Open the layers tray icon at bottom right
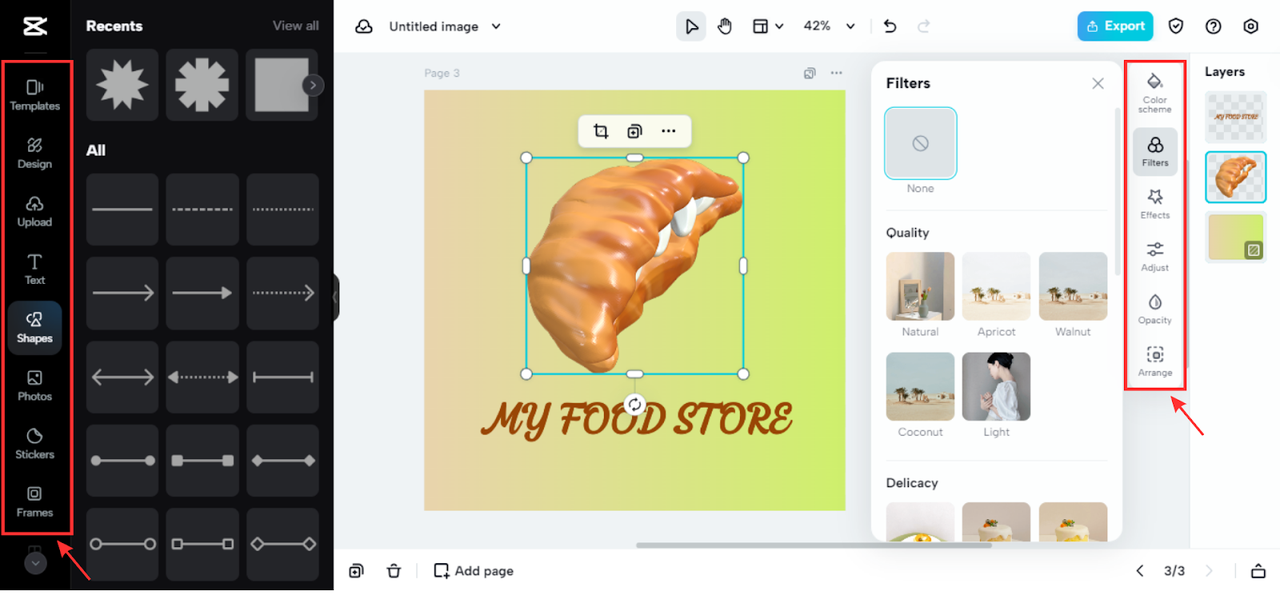The image size is (1280, 595). (1258, 571)
